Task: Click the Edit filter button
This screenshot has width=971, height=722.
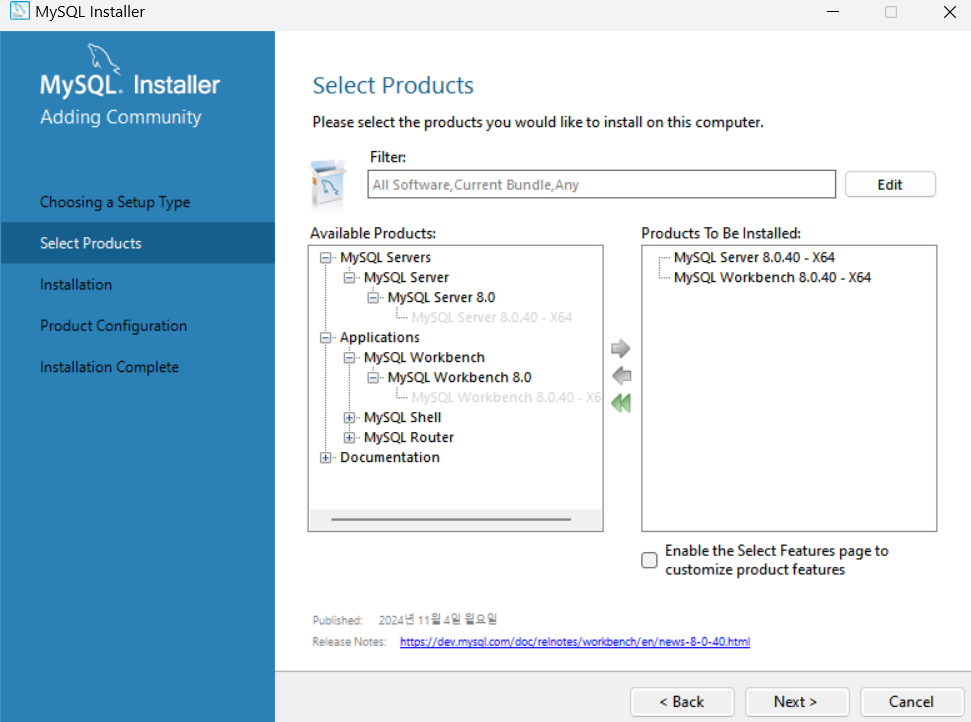Action: pos(890,185)
